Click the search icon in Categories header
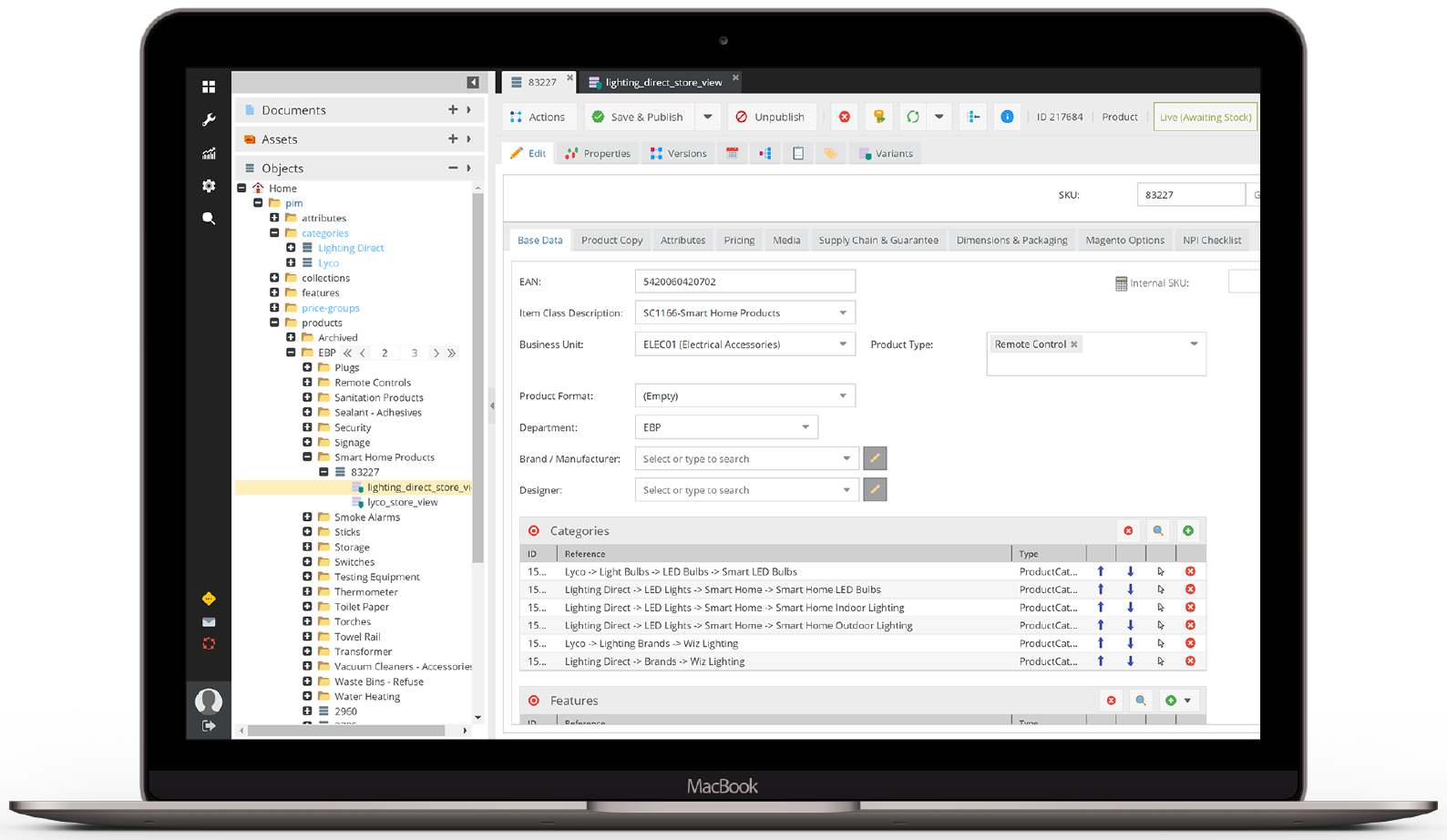 click(1158, 531)
